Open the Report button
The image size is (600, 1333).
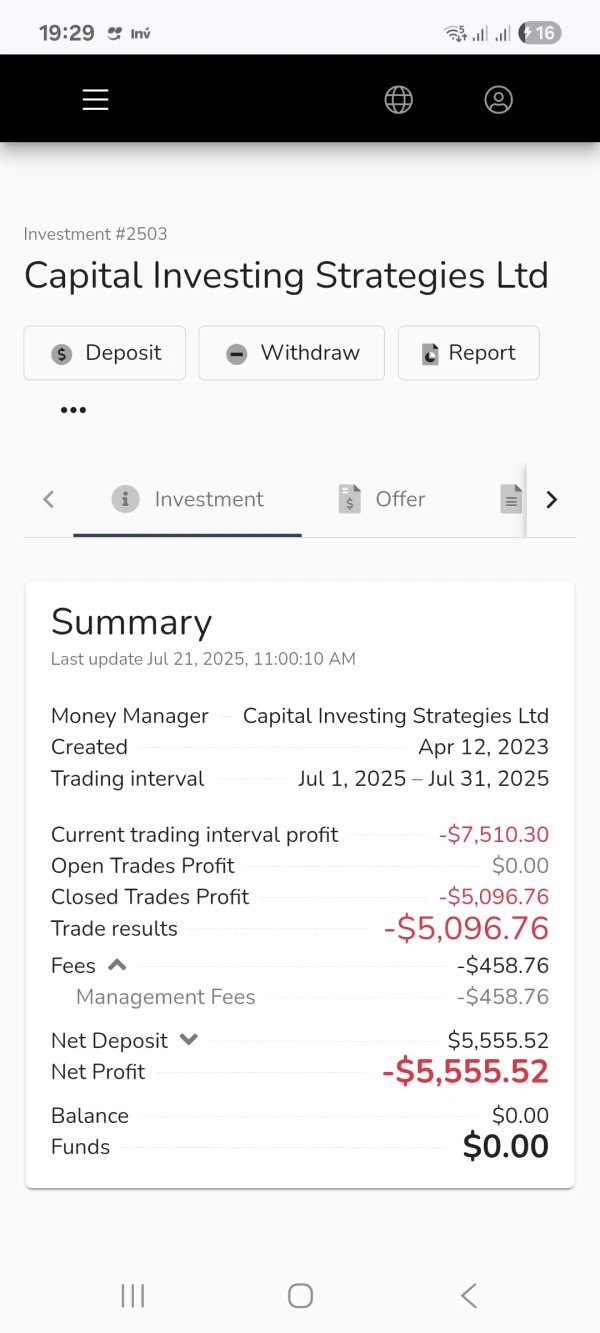468,353
